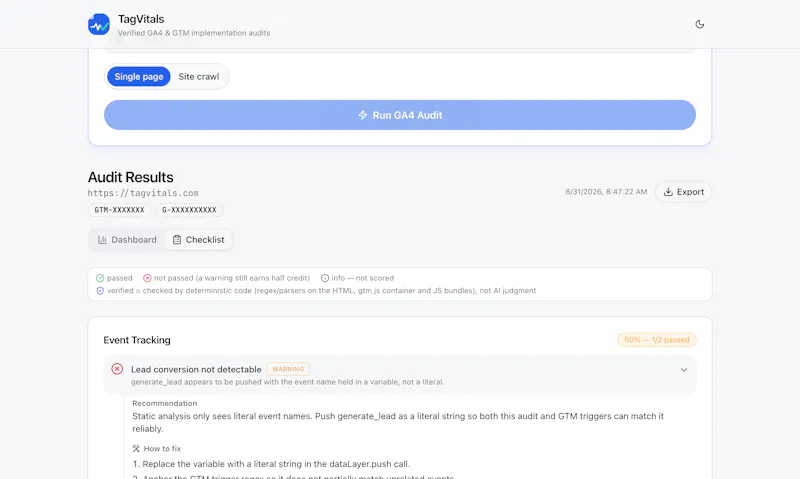Click the How to fix label
This screenshot has height=479, width=800.
(x=162, y=448)
